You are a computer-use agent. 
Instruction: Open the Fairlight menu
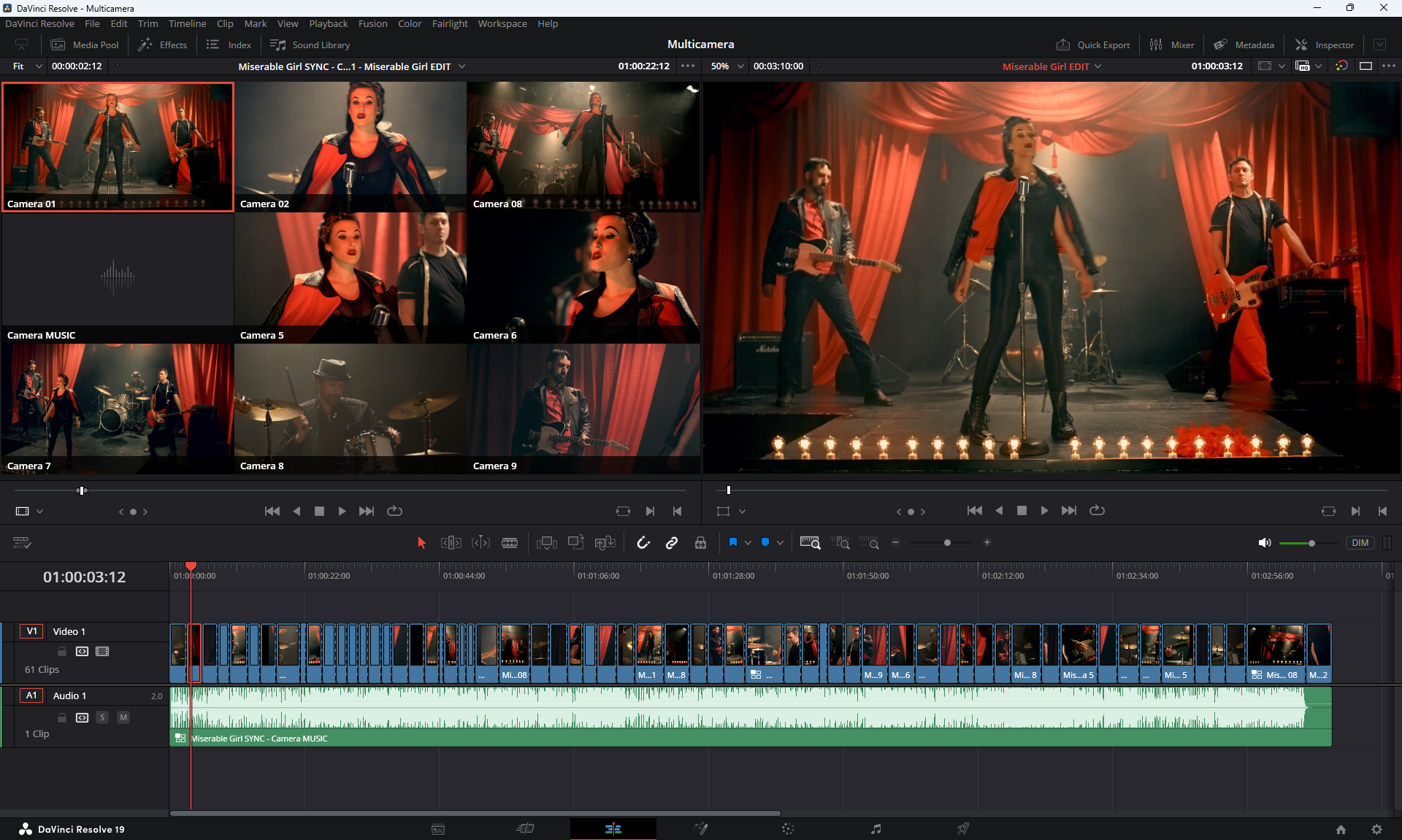449,23
